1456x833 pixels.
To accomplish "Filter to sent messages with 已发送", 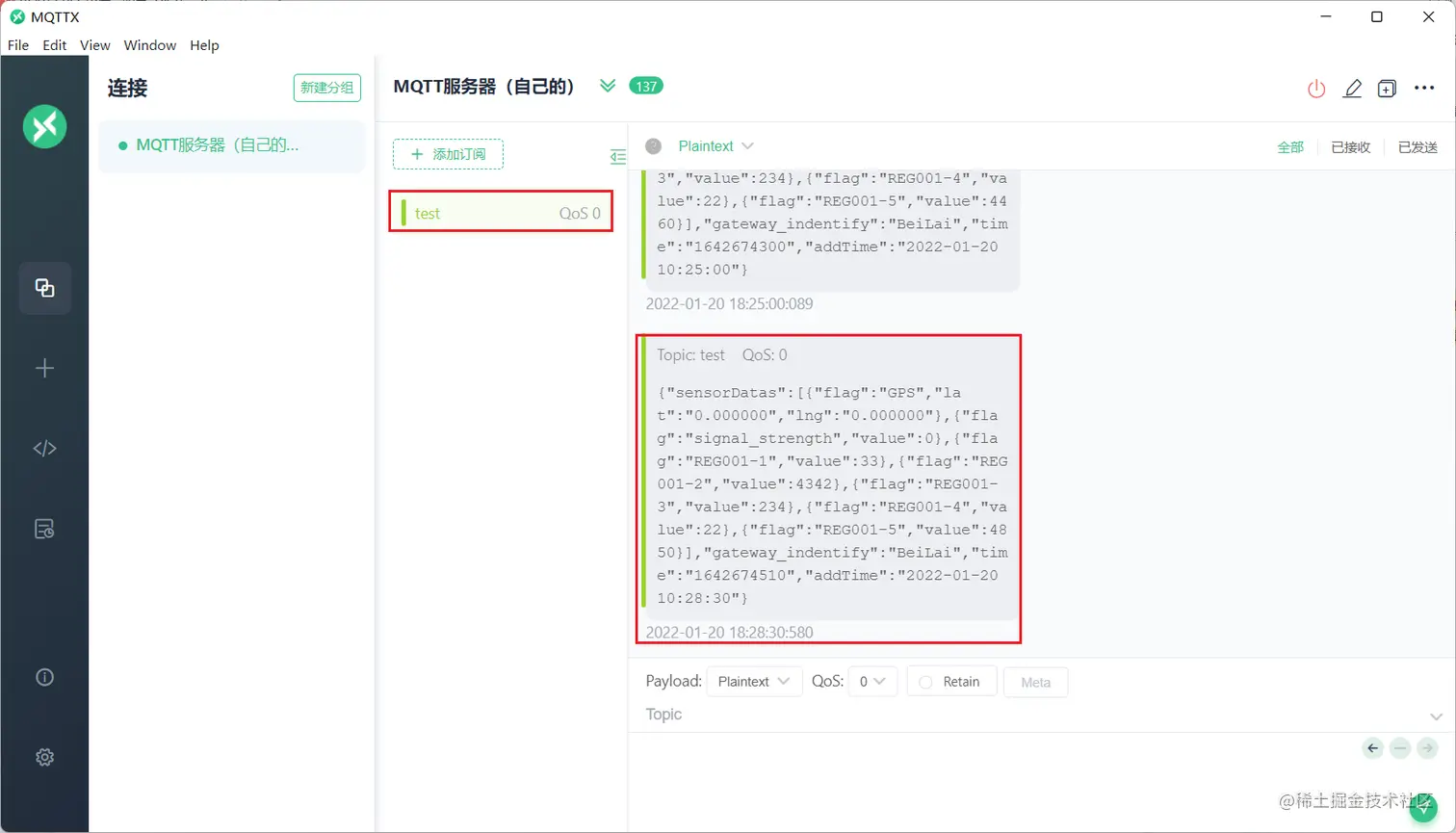I will 1417,147.
